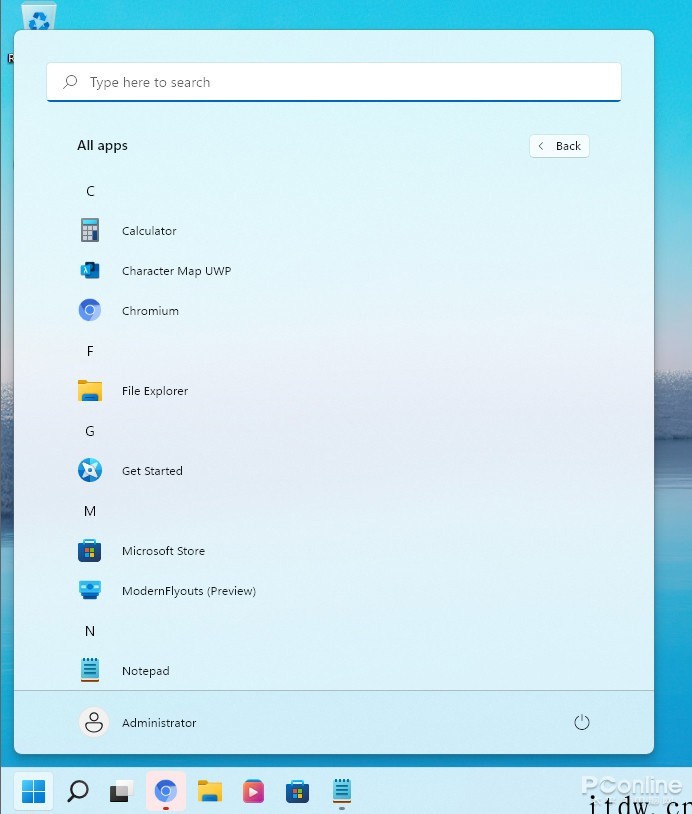
Task: Jump via the letter M header
Action: (90, 511)
